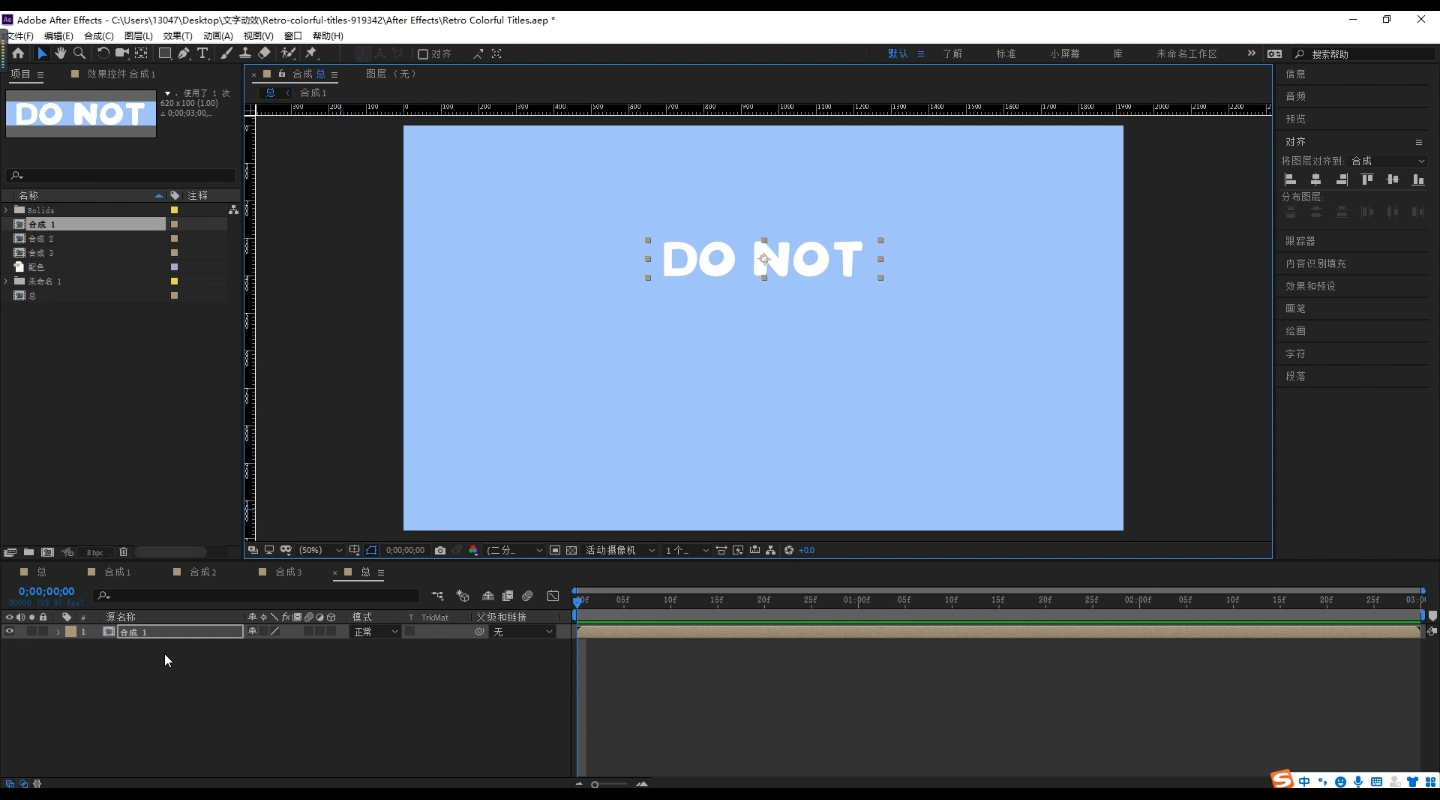This screenshot has height=800, width=1440.
Task: Select the Zoom magnifier tool
Action: [x=79, y=54]
